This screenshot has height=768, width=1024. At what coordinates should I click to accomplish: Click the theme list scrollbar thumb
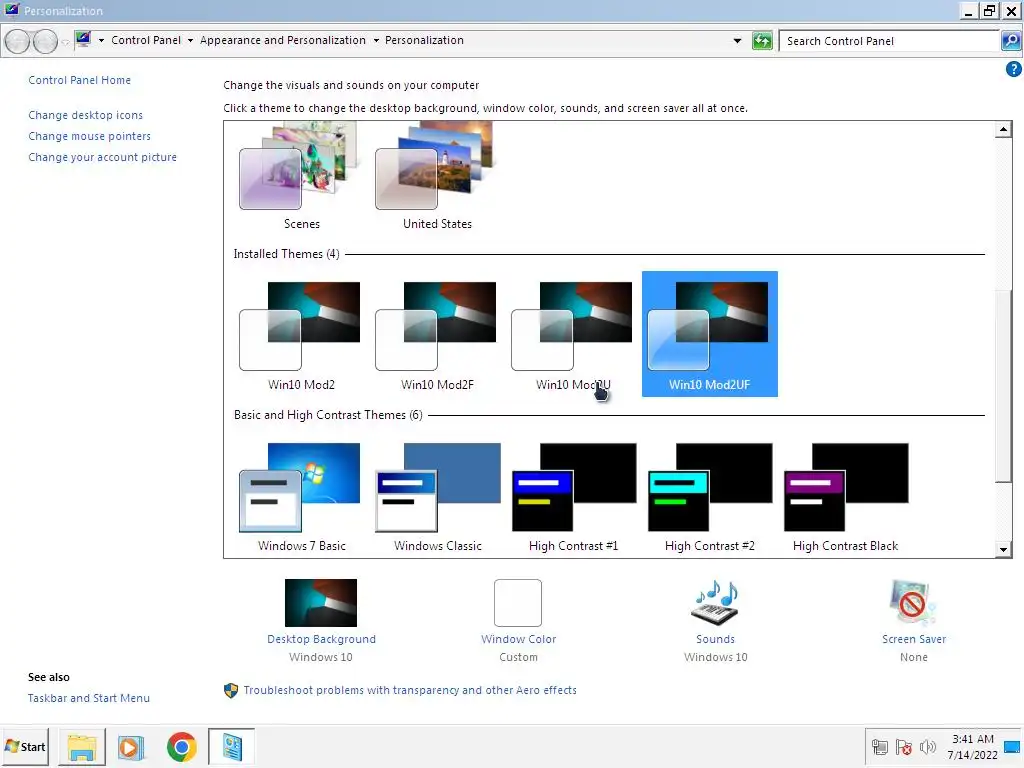tap(1003, 385)
